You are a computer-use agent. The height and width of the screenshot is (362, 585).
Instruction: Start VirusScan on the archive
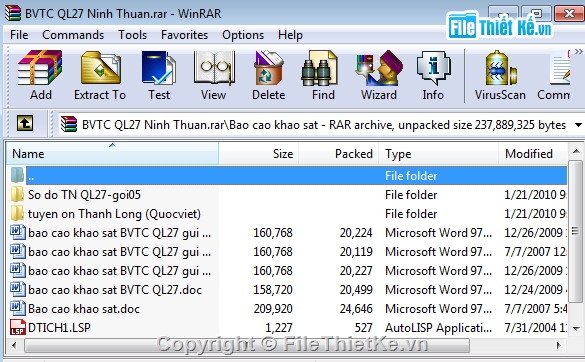click(500, 75)
